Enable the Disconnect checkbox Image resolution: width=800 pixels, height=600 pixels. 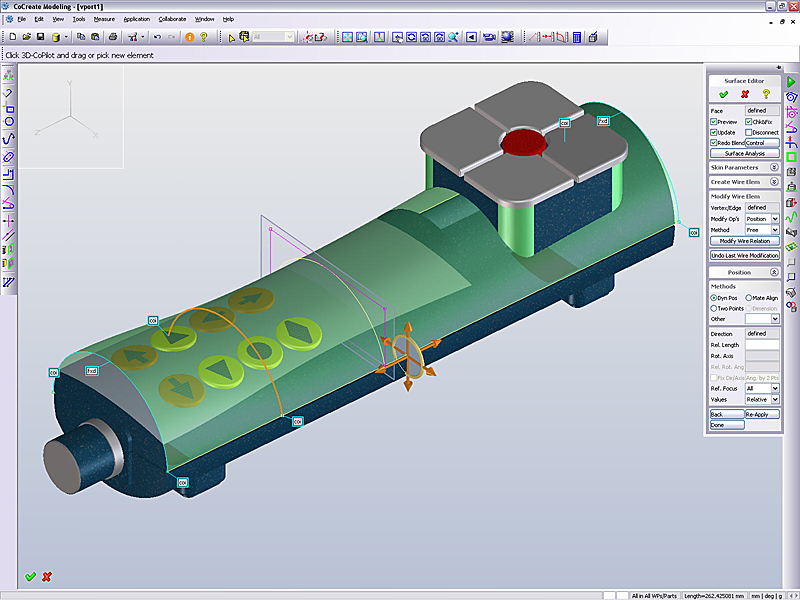748,132
